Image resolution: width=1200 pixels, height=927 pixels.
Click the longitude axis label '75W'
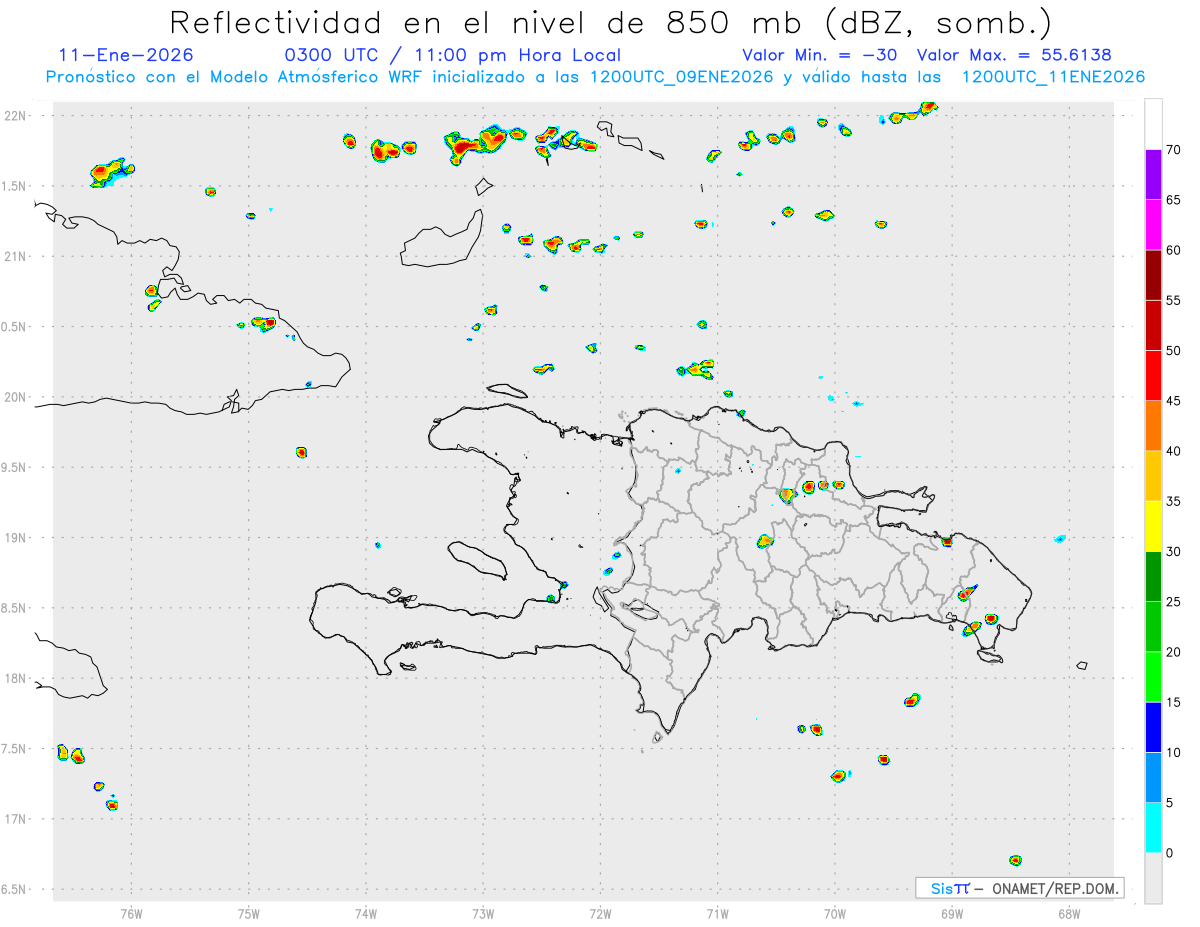tap(249, 913)
